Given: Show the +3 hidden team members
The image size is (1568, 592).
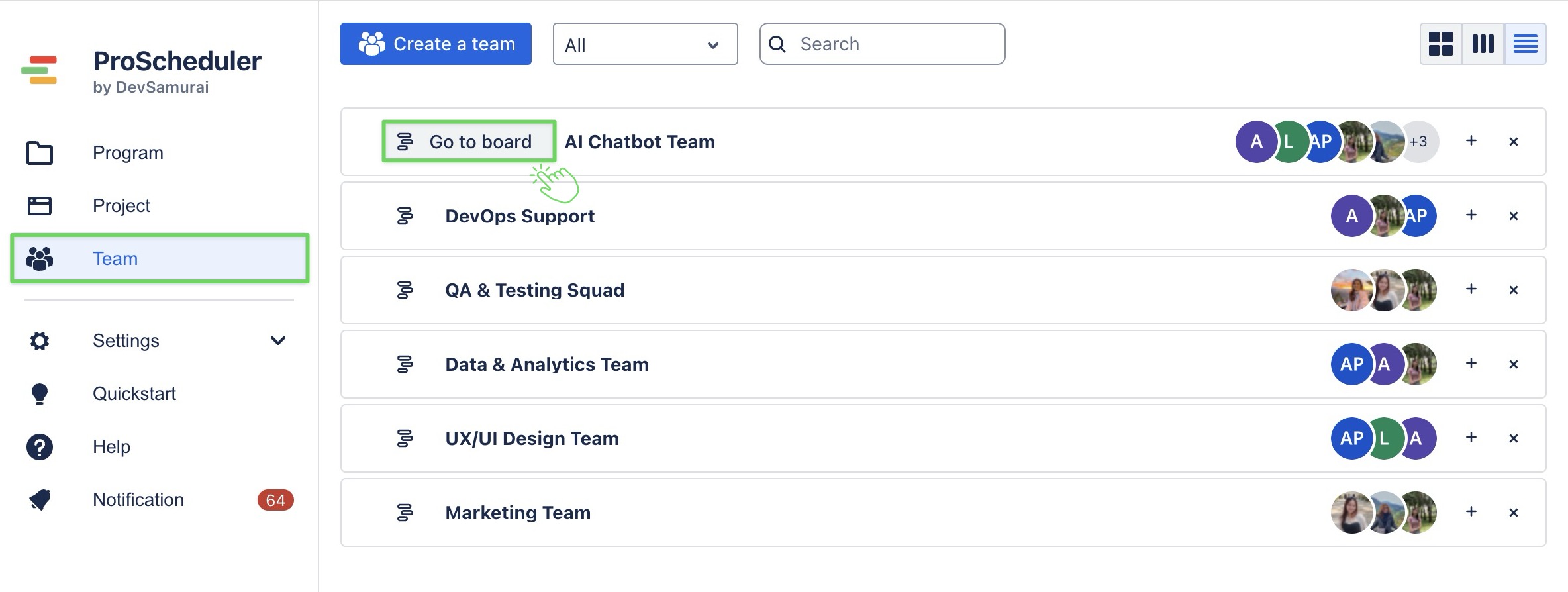Looking at the screenshot, I should point(1418,142).
